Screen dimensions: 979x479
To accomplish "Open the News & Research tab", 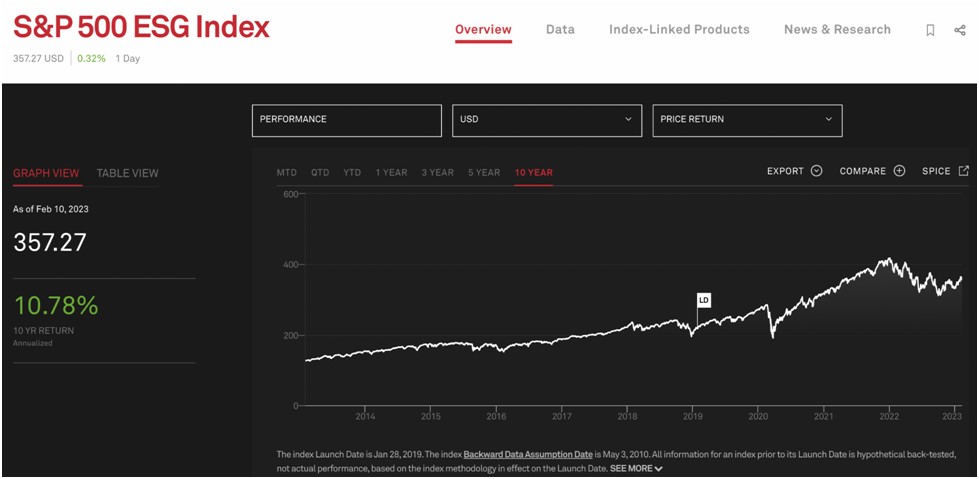I will coord(837,29).
